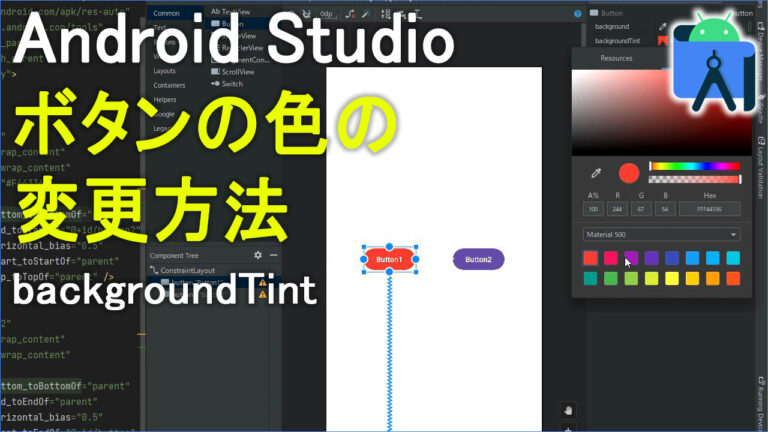The width and height of the screenshot is (768, 432).
Task: Click inside the saturation-brightness color field
Action: pos(661,113)
